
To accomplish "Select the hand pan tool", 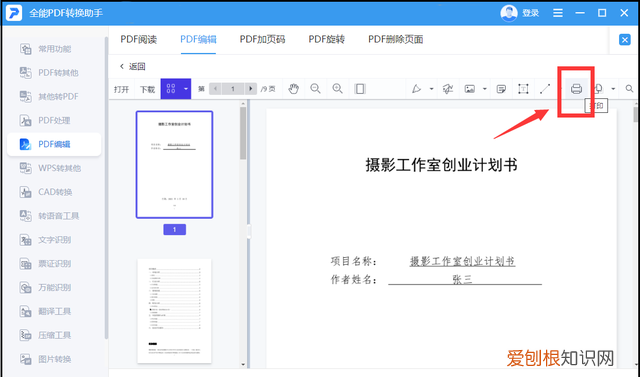I will (x=293, y=89).
